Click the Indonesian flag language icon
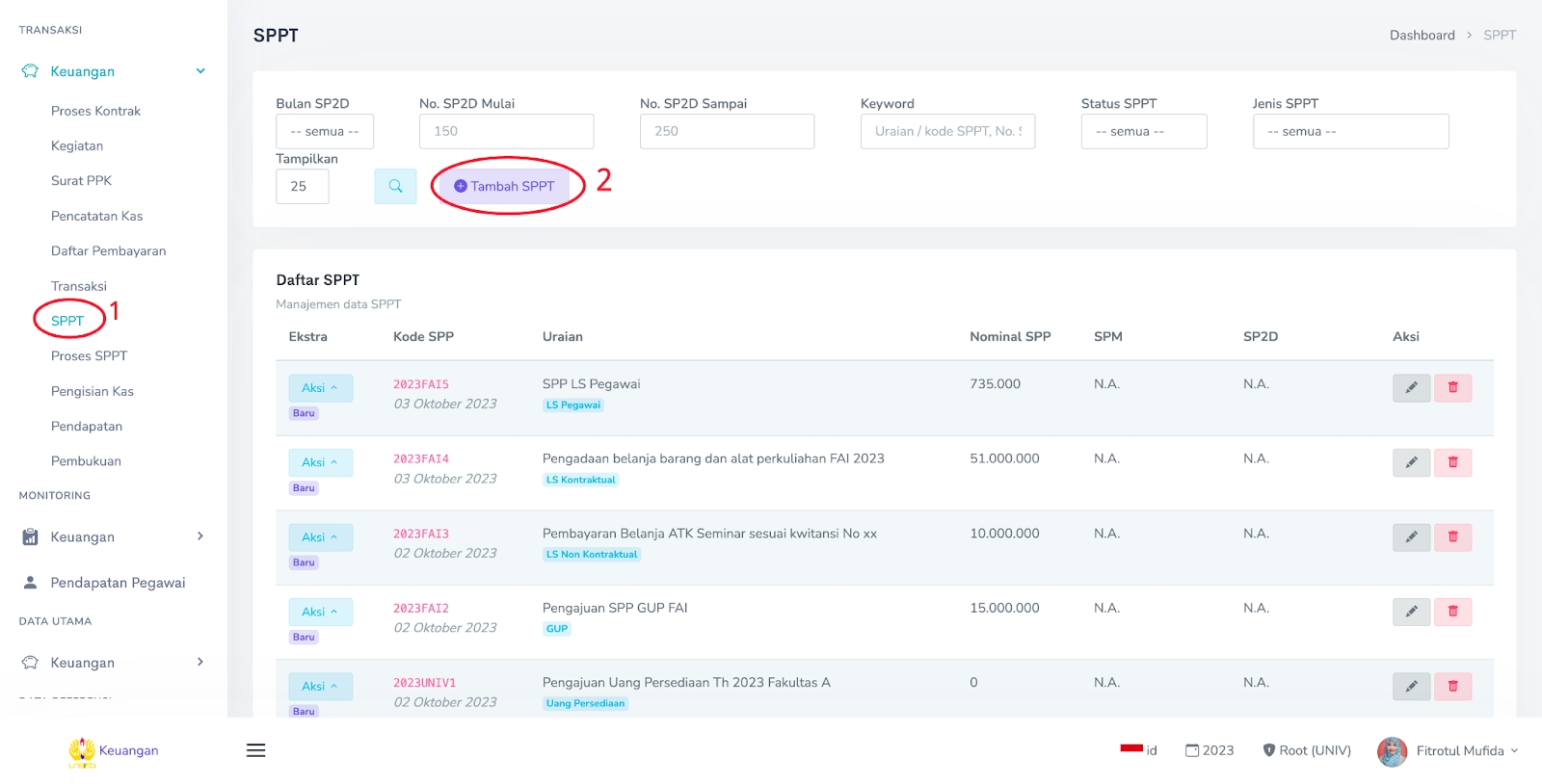This screenshot has width=1542, height=784. (1131, 749)
